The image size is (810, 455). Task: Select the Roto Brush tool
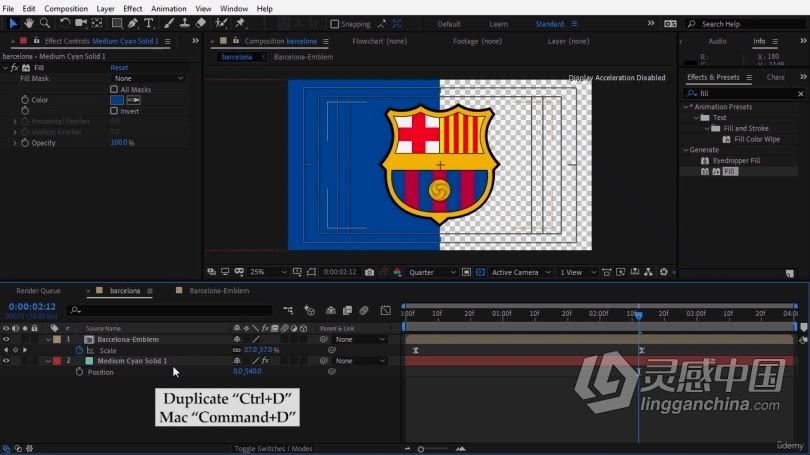coord(221,23)
